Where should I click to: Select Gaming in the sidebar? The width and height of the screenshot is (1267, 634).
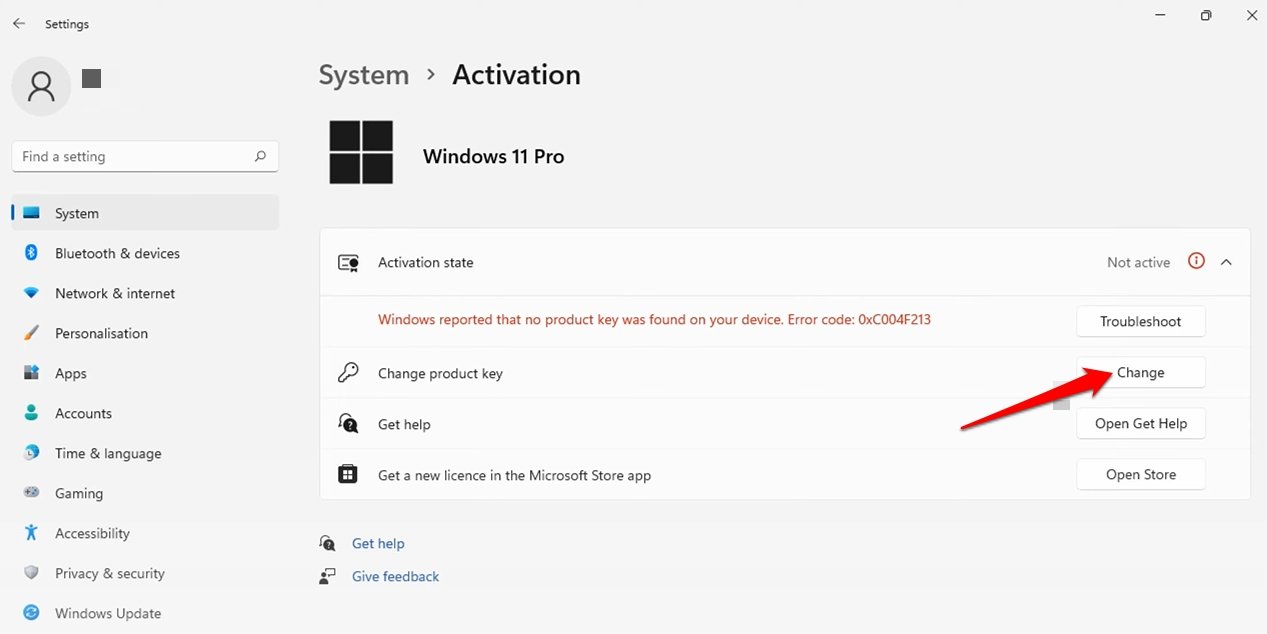coord(145,493)
